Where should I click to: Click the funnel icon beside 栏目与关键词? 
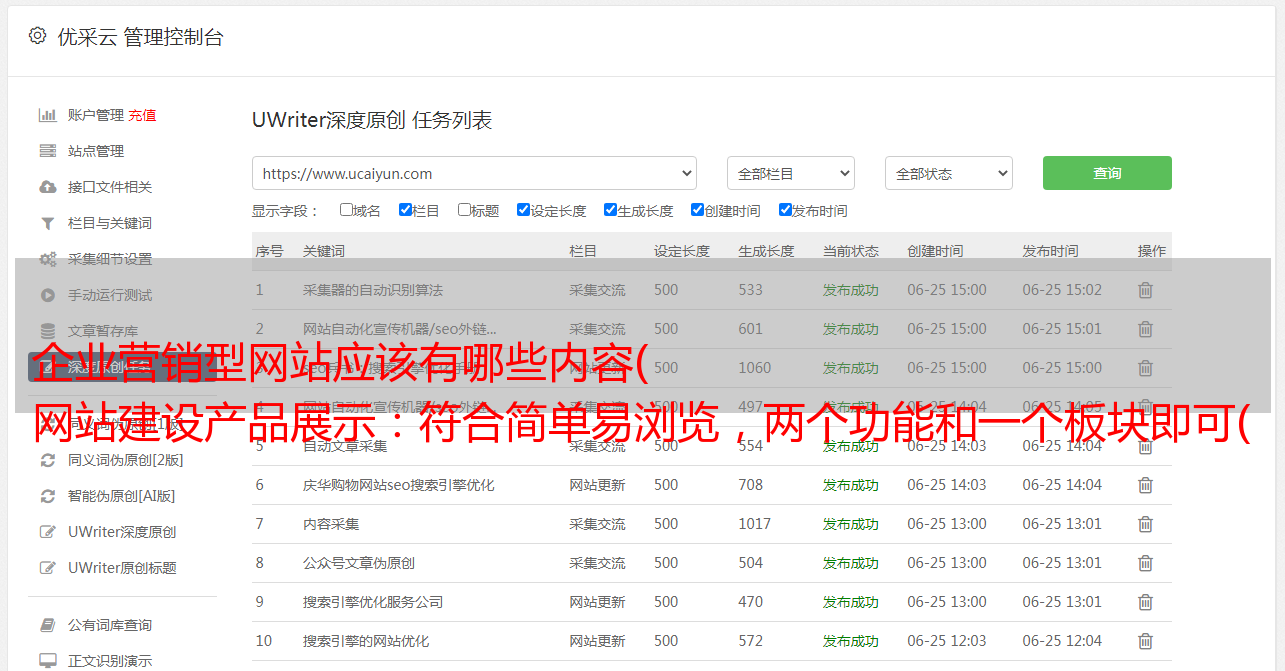click(x=47, y=223)
